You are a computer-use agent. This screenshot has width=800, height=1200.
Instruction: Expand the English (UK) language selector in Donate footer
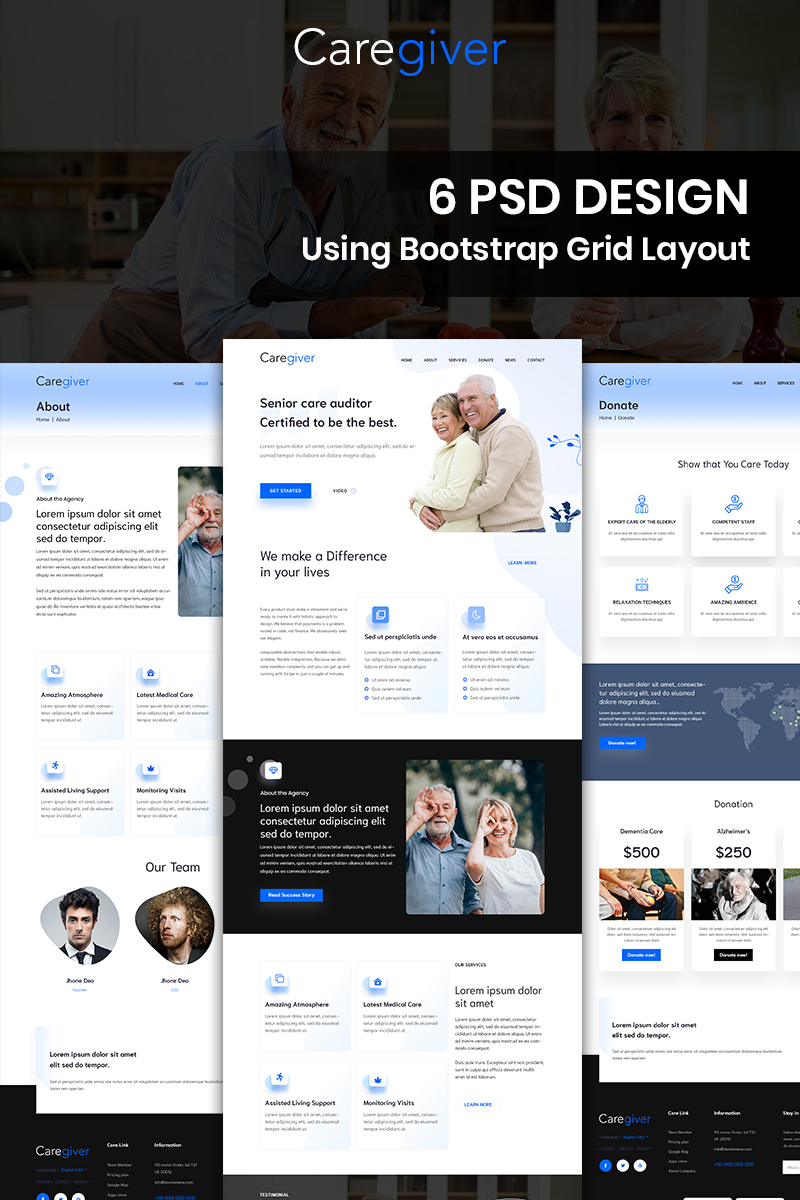pos(636,1137)
